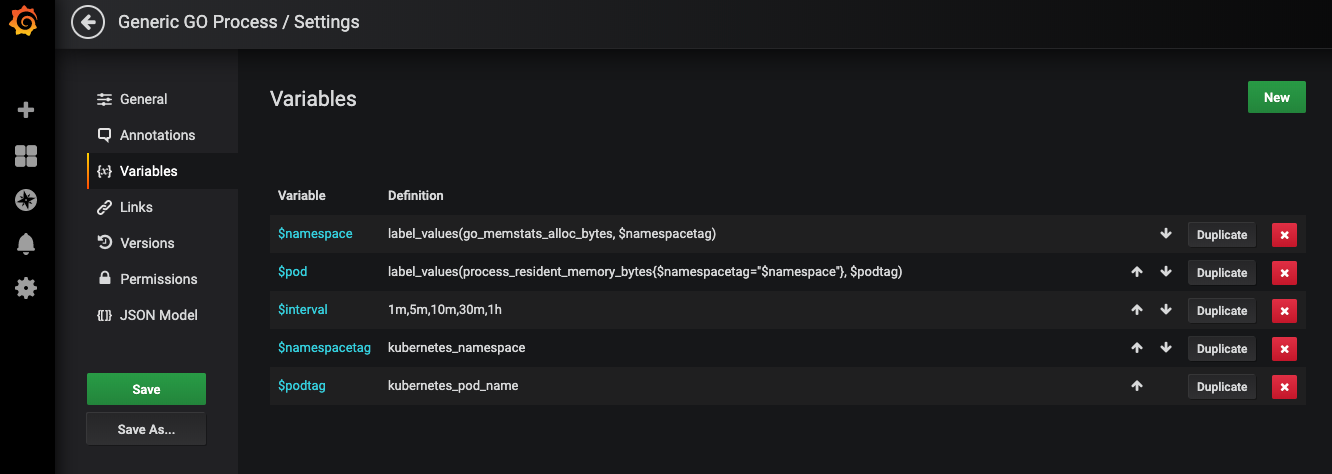Open the Create plus menu icon
The image size is (1332, 474).
pyautogui.click(x=27, y=110)
